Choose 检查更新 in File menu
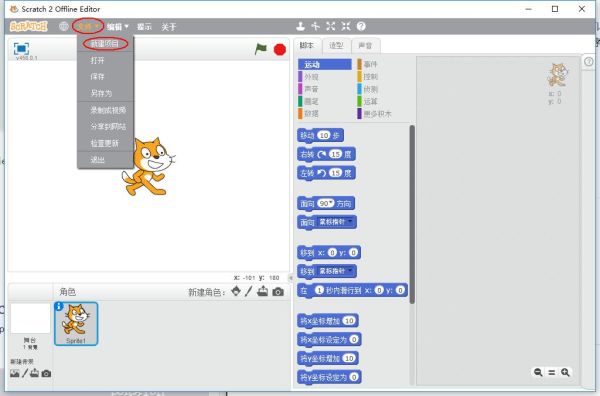This screenshot has height=396, width=600. (x=105, y=143)
